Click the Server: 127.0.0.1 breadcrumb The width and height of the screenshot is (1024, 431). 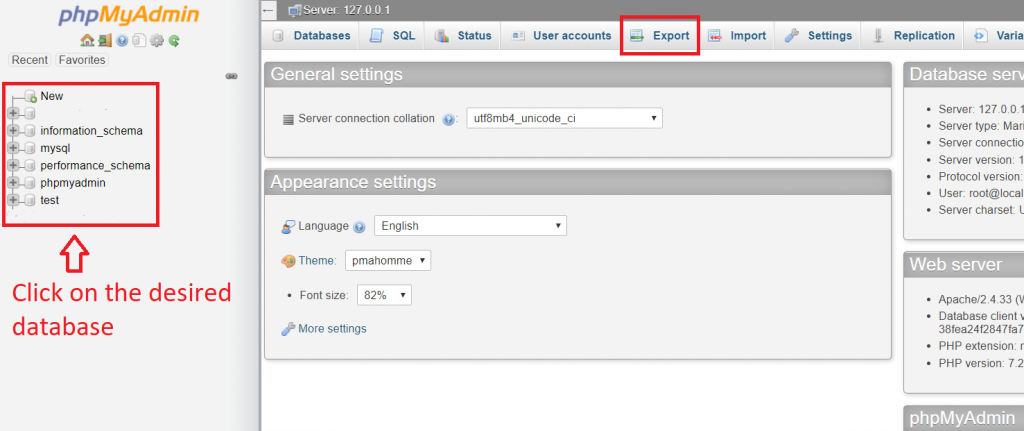pos(345,10)
